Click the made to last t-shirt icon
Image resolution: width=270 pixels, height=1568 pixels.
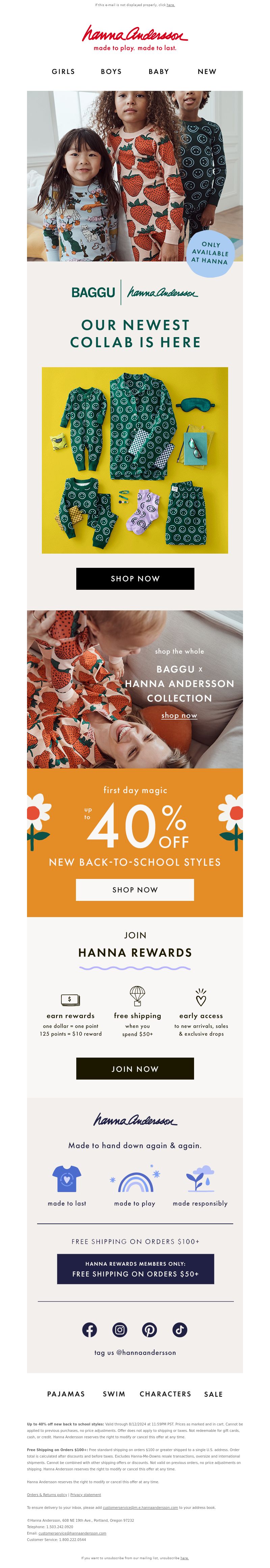[x=66, y=1179]
